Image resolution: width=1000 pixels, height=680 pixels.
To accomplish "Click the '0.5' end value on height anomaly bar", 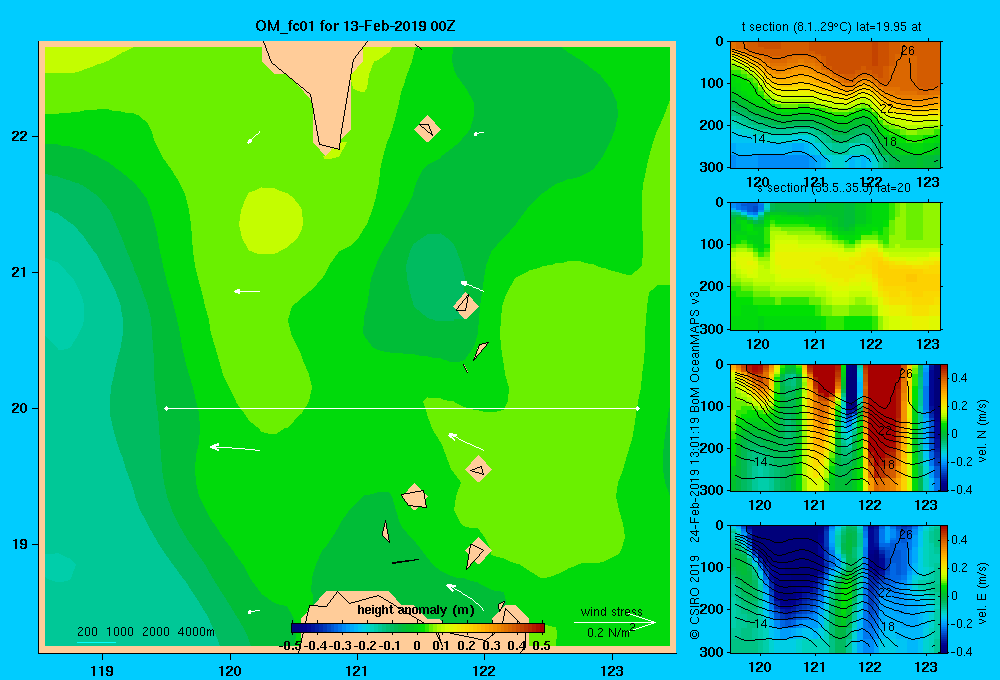I will point(541,646).
